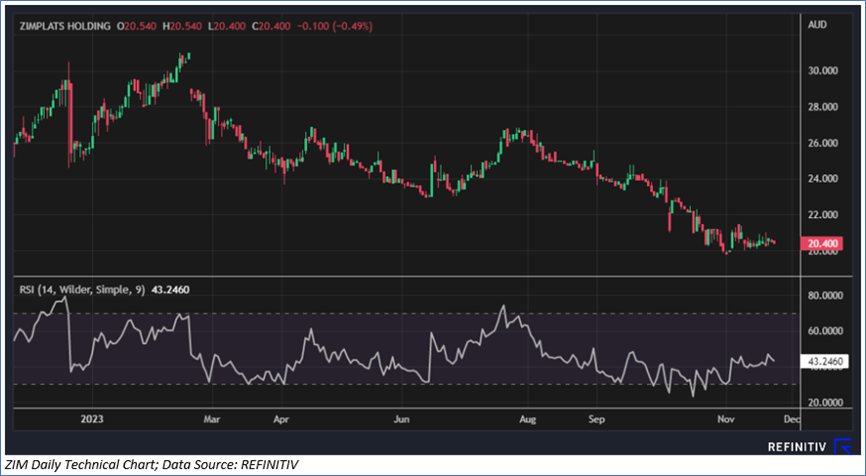Click the change value -0.100 (-0.49%)
This screenshot has height=476, width=866.
pyautogui.click(x=335, y=26)
